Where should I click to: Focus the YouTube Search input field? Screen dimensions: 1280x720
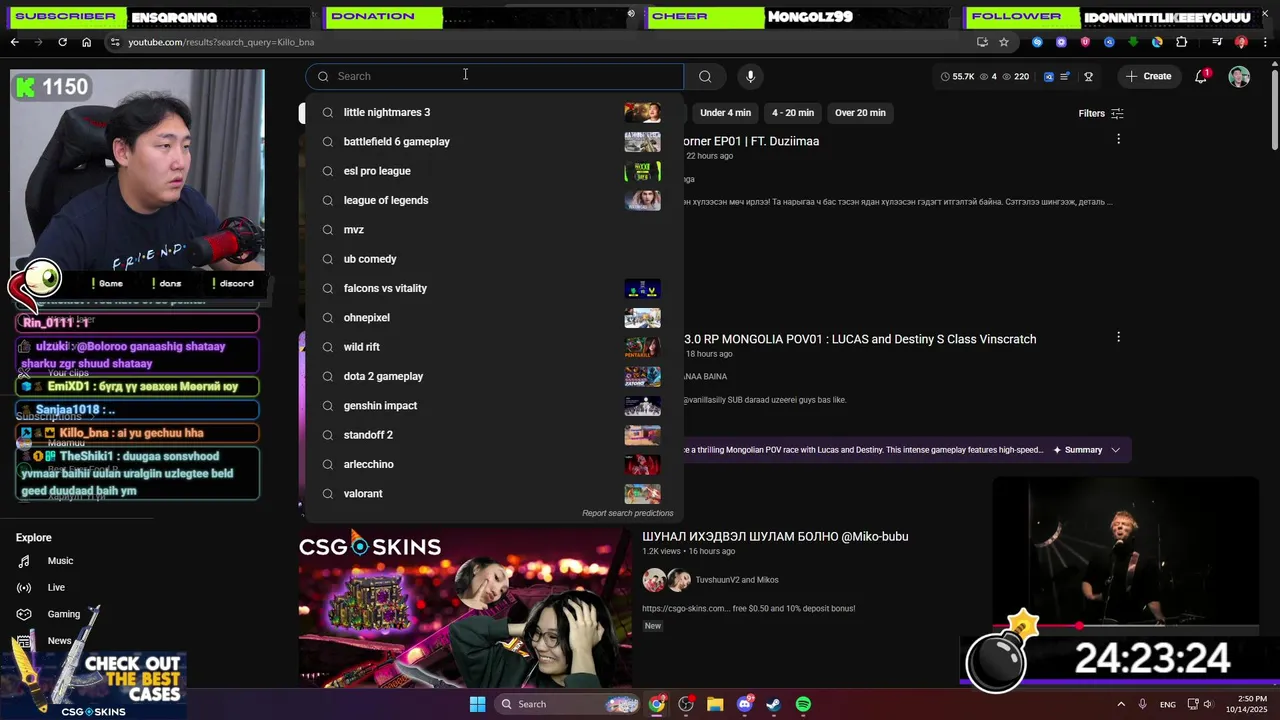[495, 76]
